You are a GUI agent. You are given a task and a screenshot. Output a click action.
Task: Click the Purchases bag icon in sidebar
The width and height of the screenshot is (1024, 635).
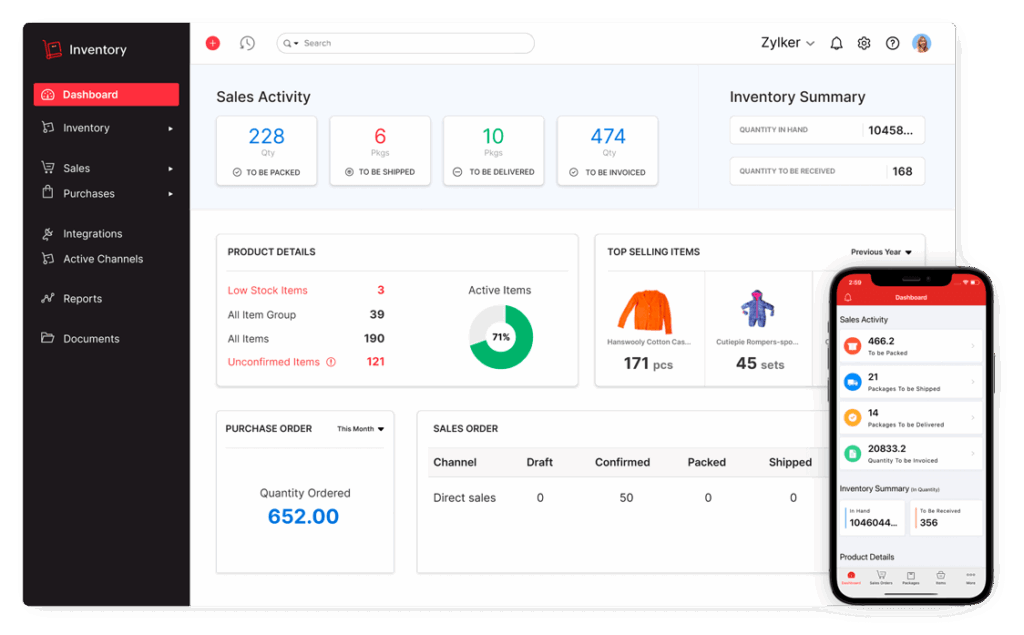pyautogui.click(x=48, y=192)
